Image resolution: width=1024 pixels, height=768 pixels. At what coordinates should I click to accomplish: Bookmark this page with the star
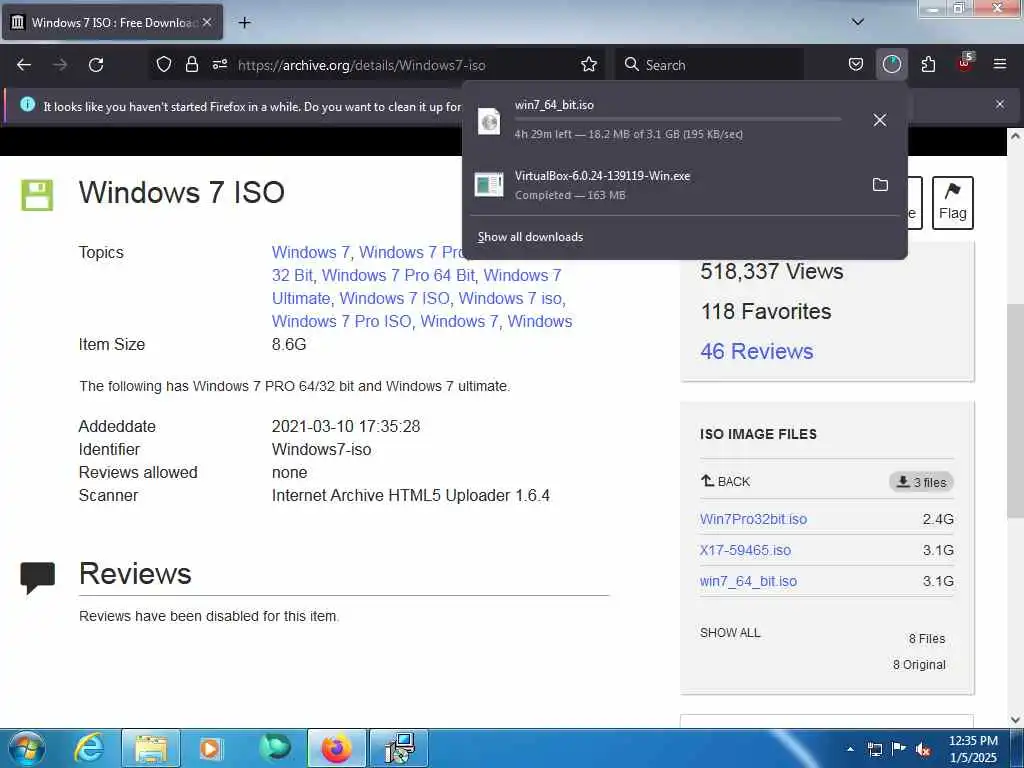pos(588,64)
